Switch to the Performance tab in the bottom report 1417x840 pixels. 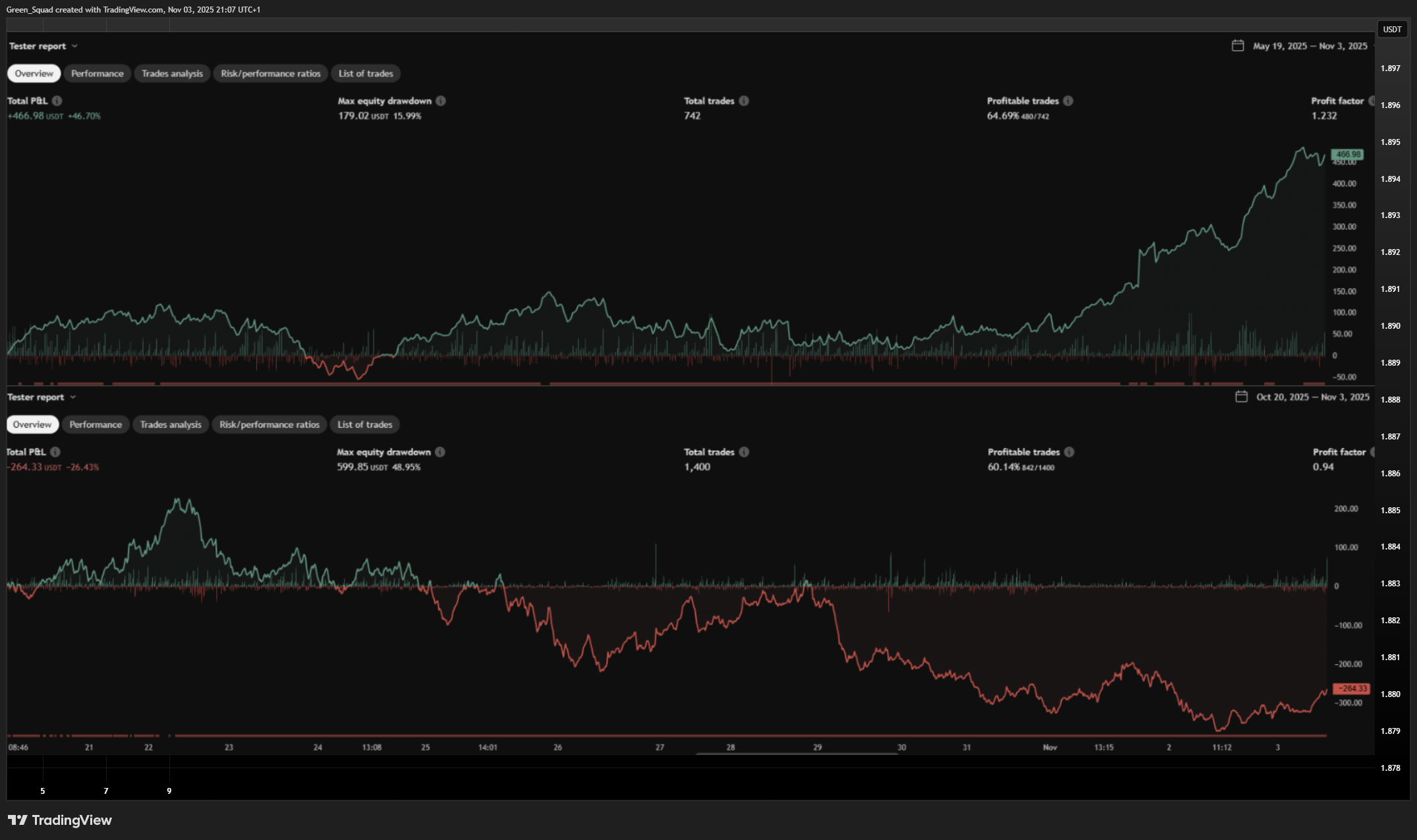pos(96,424)
